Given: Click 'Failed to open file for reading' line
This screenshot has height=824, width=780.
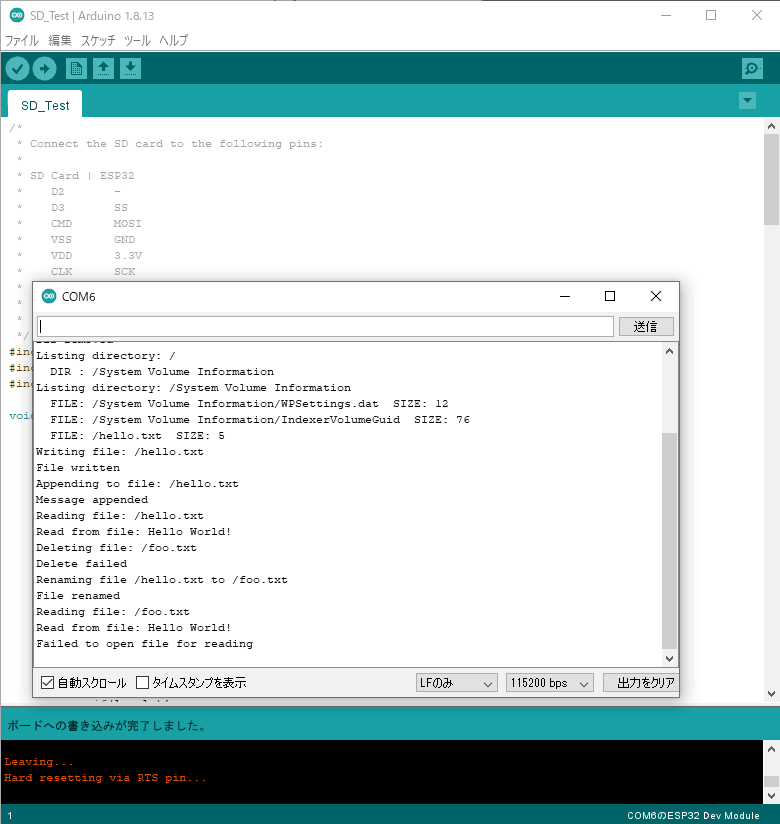Looking at the screenshot, I should click(x=145, y=644).
